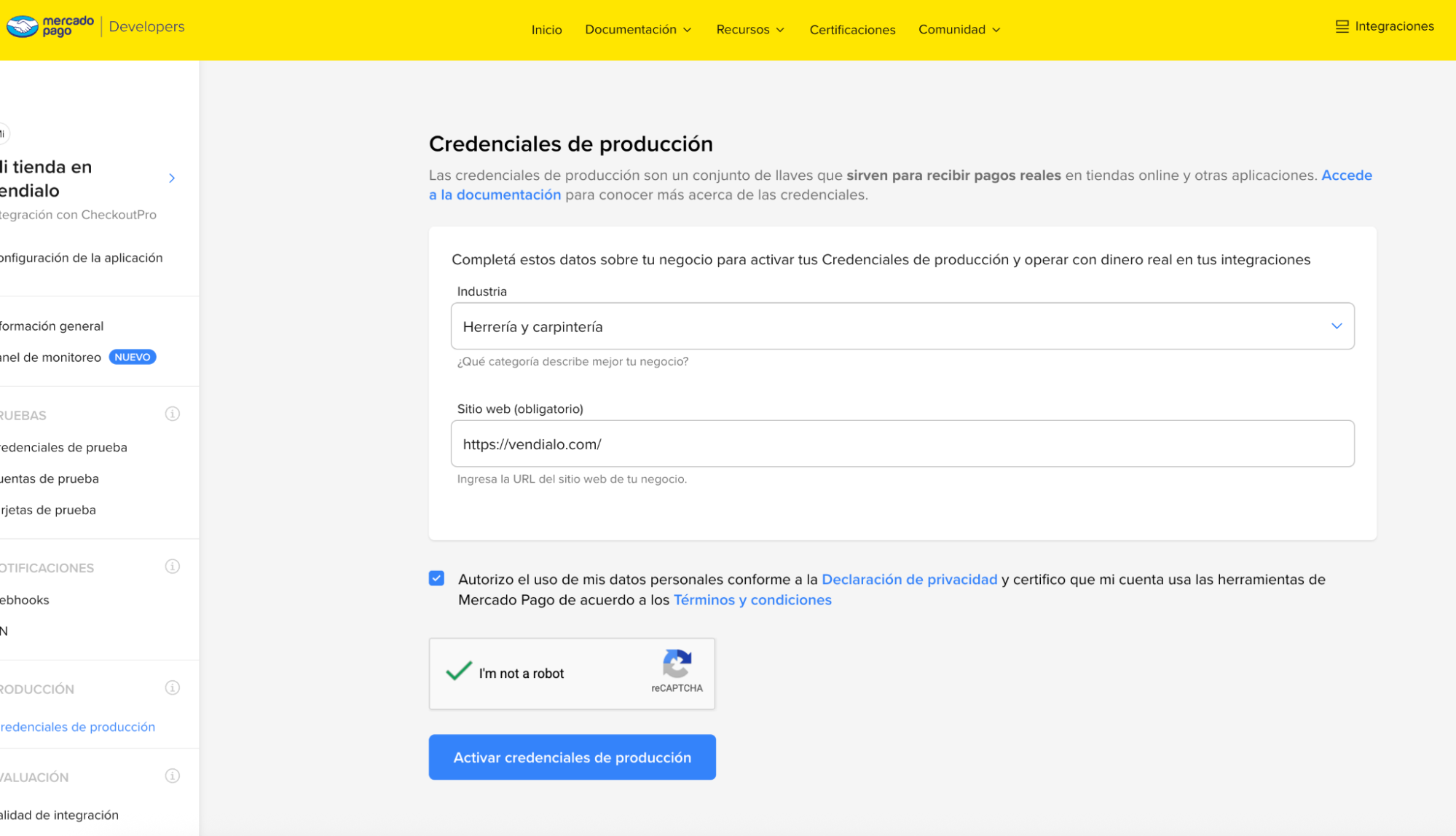The width and height of the screenshot is (1456, 836).
Task: Click the NUEVO badge
Action: [133, 357]
